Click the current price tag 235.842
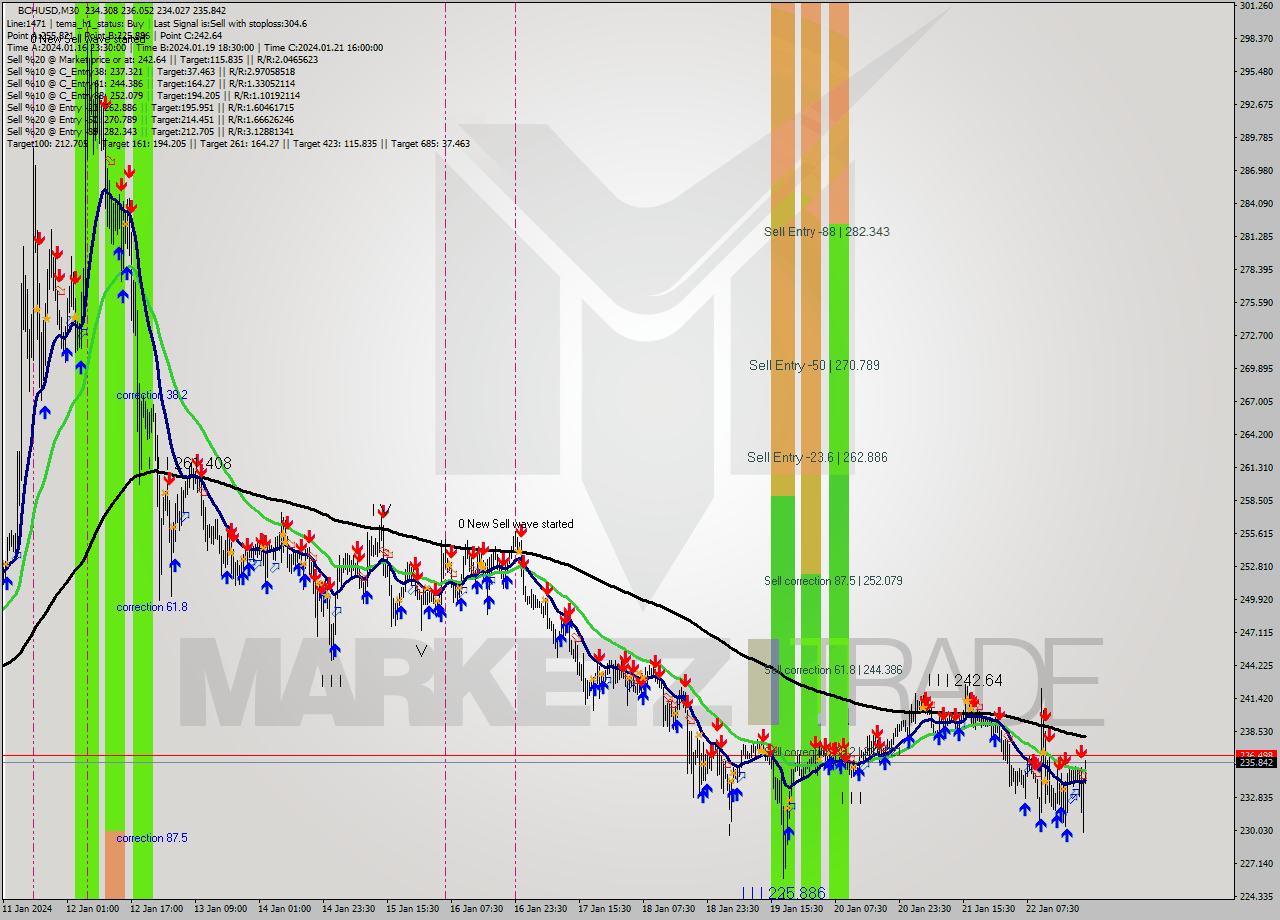Screen dimensions: 1280x920 [x=1256, y=763]
